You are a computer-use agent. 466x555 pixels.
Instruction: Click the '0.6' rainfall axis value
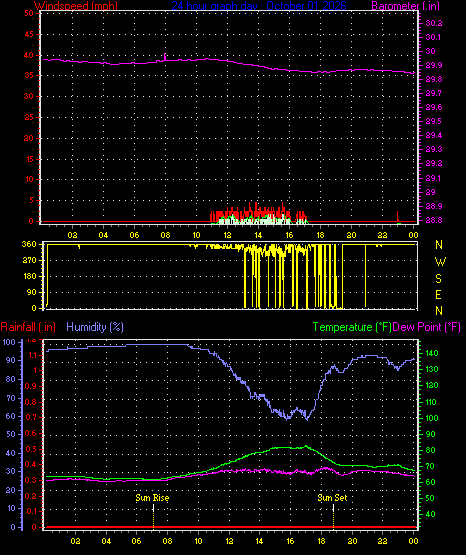coord(31,433)
